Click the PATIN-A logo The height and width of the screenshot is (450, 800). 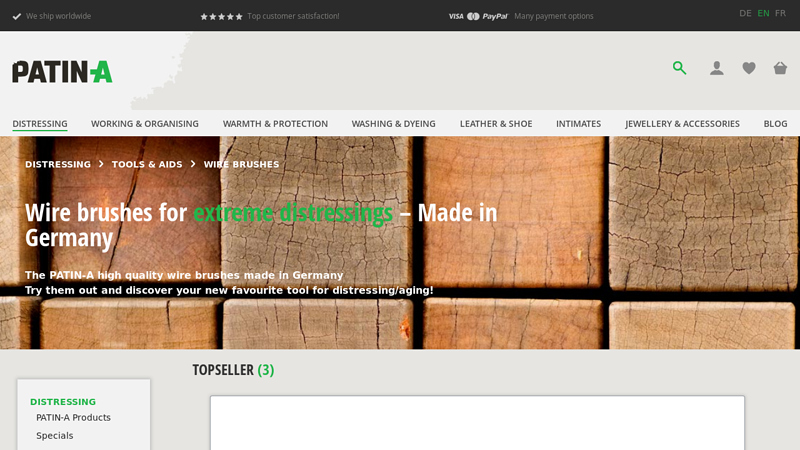point(62,71)
